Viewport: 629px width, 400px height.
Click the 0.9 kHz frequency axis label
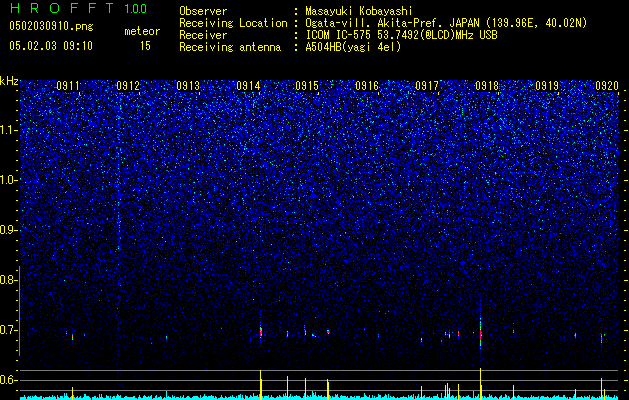9,230
